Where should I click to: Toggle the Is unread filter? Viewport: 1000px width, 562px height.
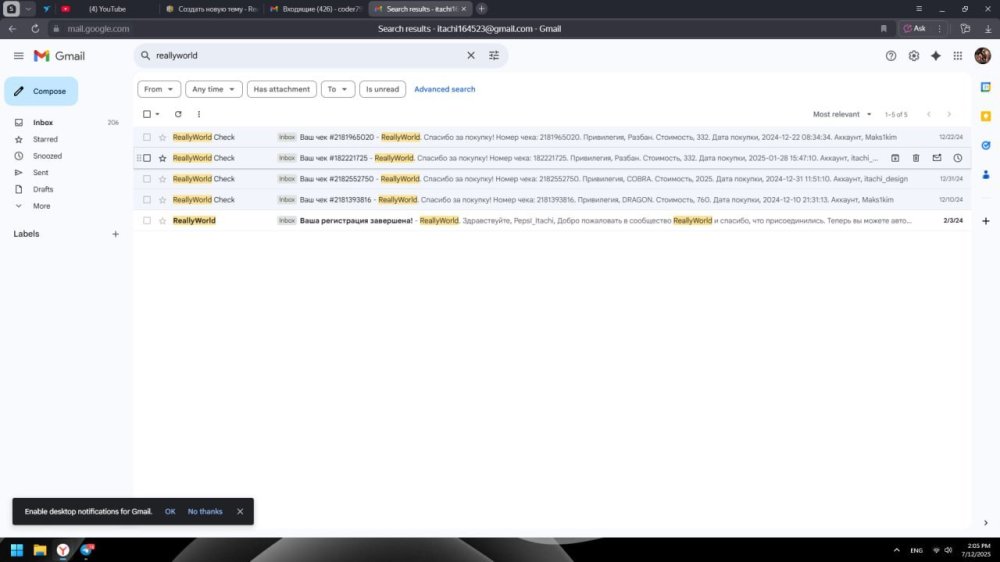[x=382, y=89]
